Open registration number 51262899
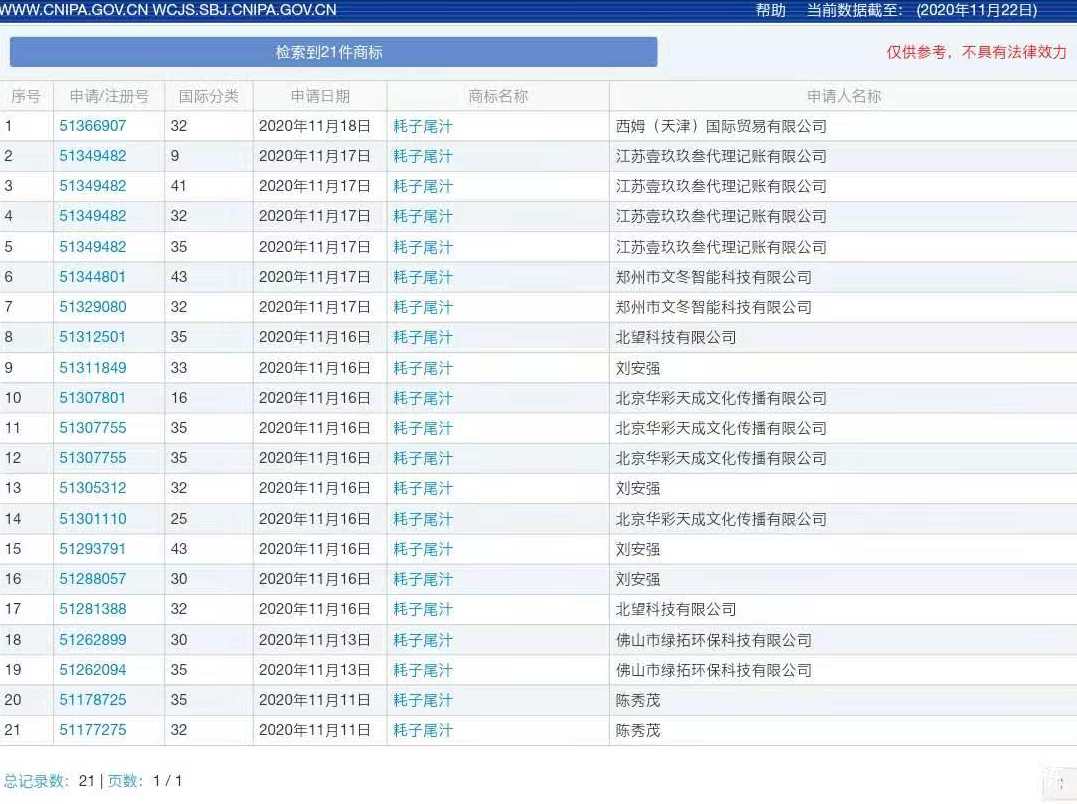Image resolution: width=1077 pixels, height=804 pixels. 93,639
